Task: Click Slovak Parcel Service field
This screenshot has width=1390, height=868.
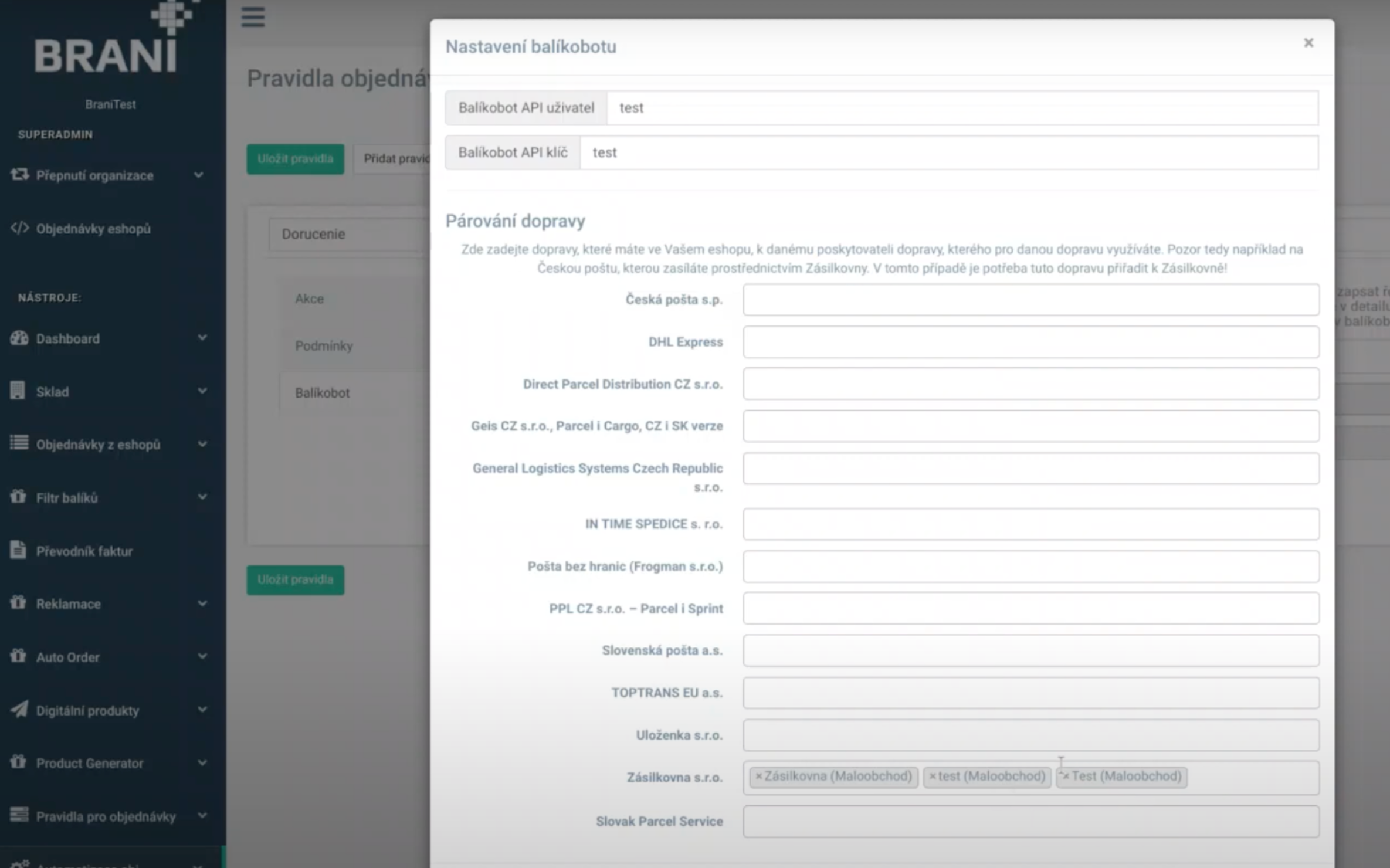Action: tap(1031, 821)
